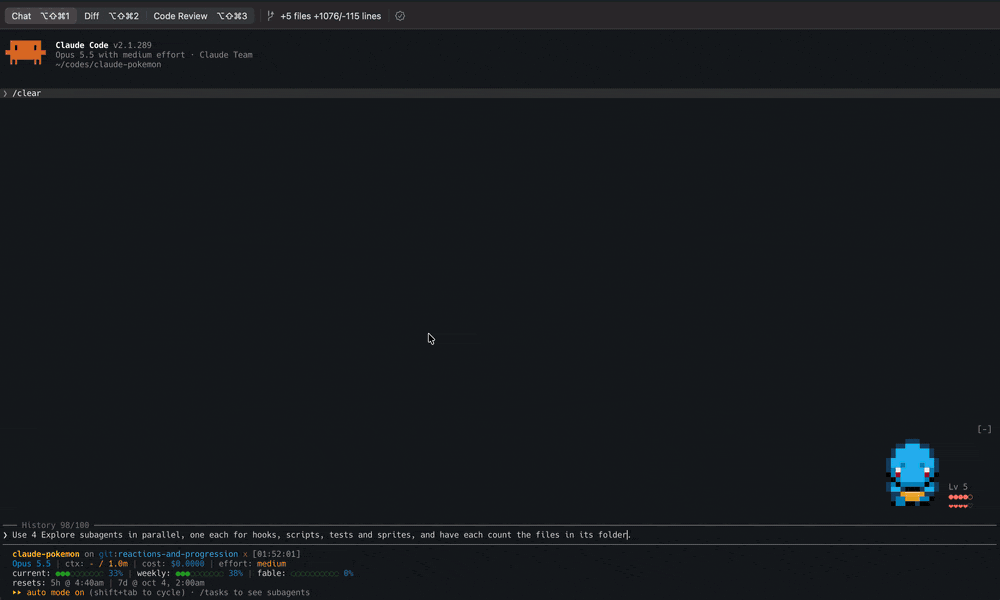Click the prompt chevron before input text
The width and height of the screenshot is (1000, 600).
(5, 535)
